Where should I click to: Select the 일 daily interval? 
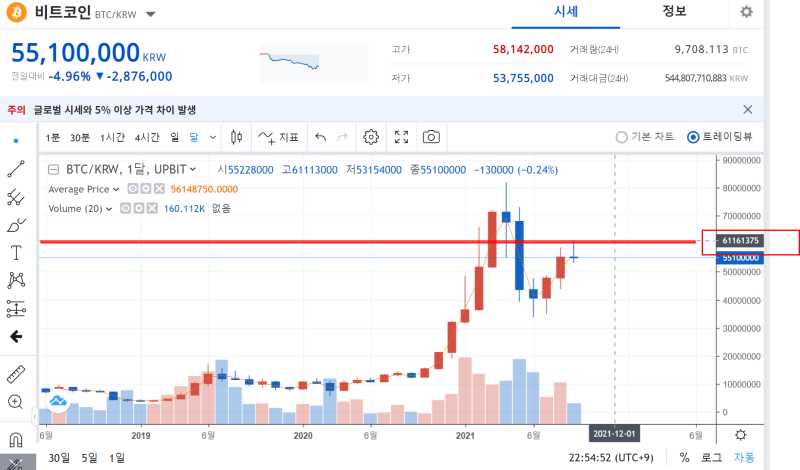(x=174, y=137)
